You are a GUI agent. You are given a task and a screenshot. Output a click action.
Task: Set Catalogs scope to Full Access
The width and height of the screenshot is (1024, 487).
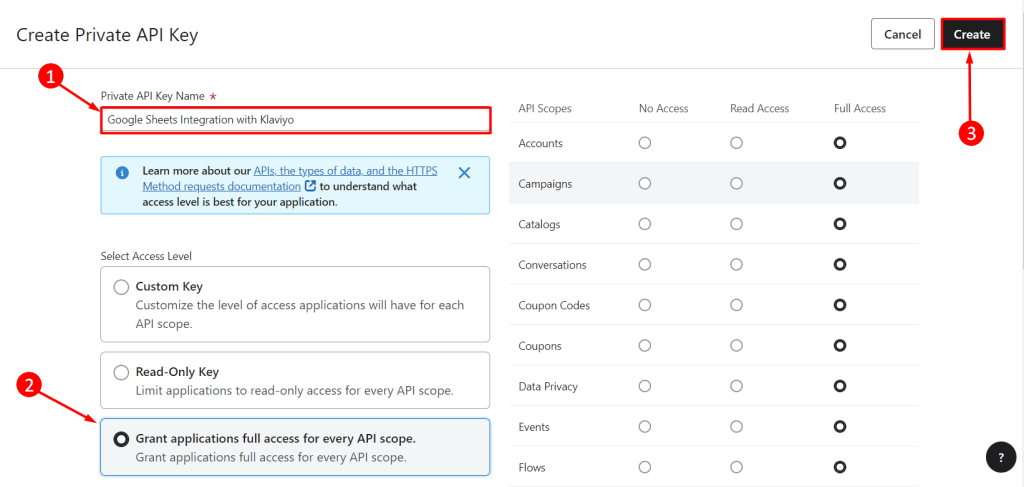click(x=840, y=224)
